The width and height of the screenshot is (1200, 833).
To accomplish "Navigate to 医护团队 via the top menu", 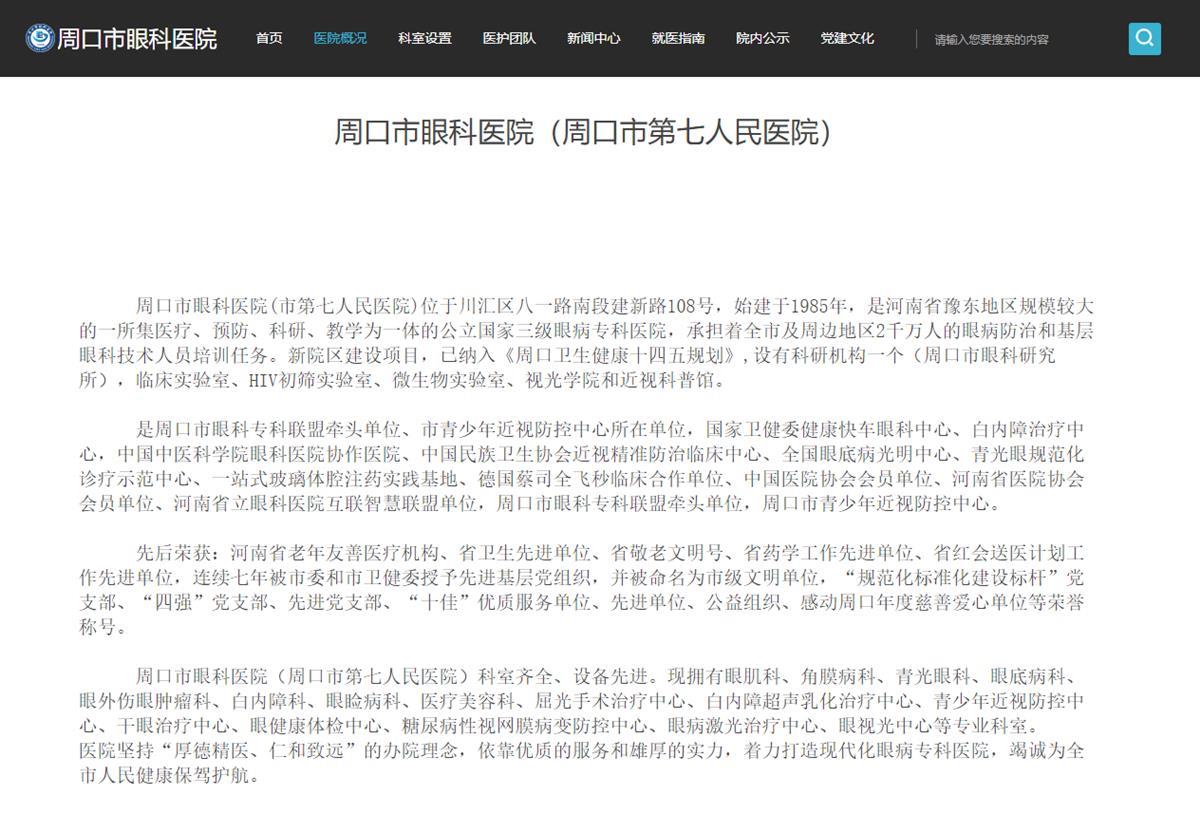I will [x=508, y=38].
